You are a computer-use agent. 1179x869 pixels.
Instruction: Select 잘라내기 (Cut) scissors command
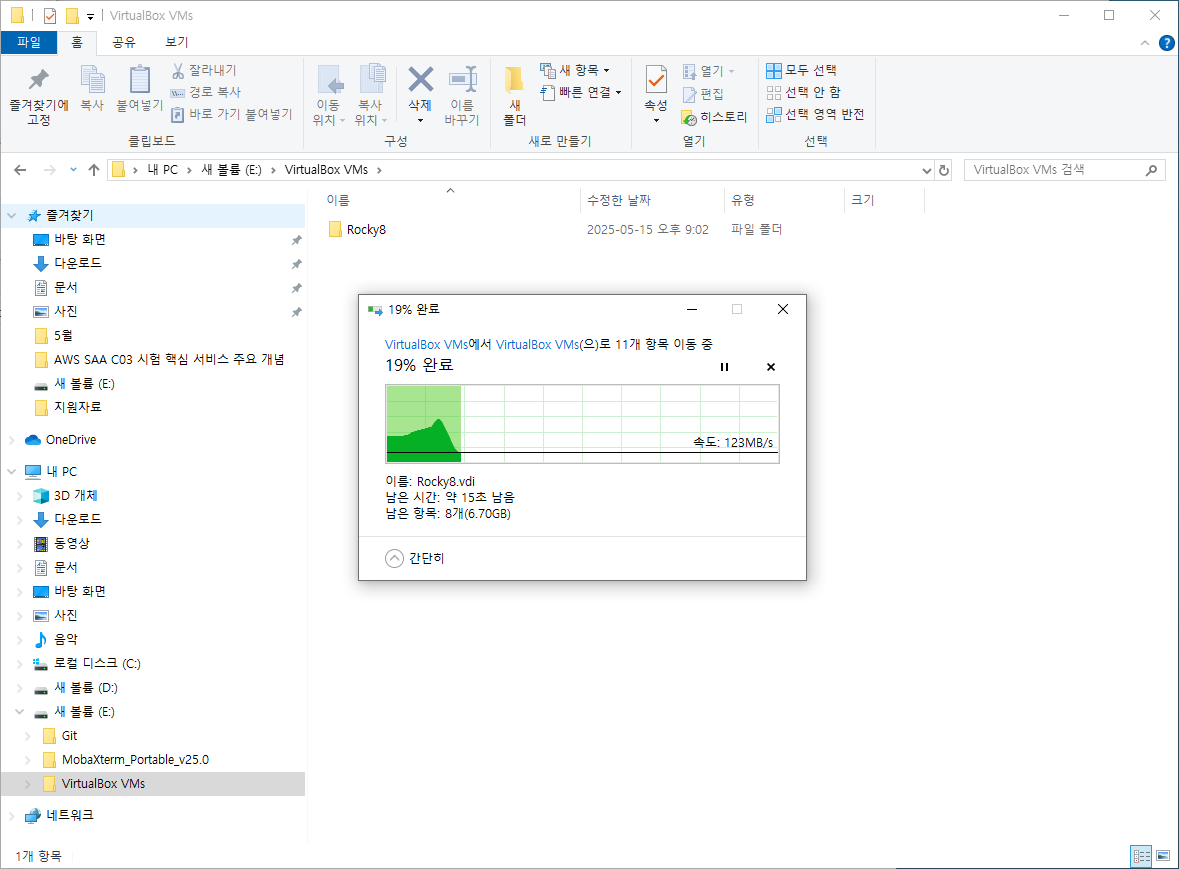(x=204, y=70)
